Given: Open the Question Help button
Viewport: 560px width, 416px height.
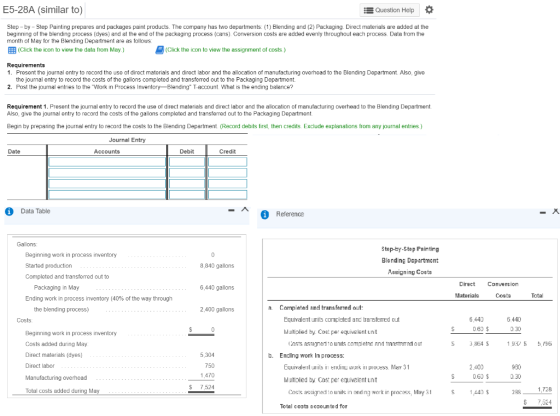Looking at the screenshot, I should point(389,10).
